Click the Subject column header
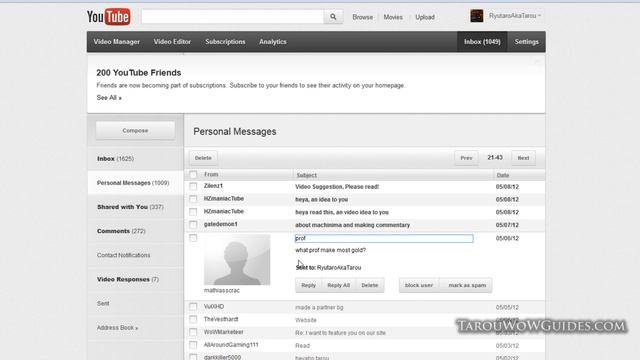The height and width of the screenshot is (360, 640). point(307,175)
